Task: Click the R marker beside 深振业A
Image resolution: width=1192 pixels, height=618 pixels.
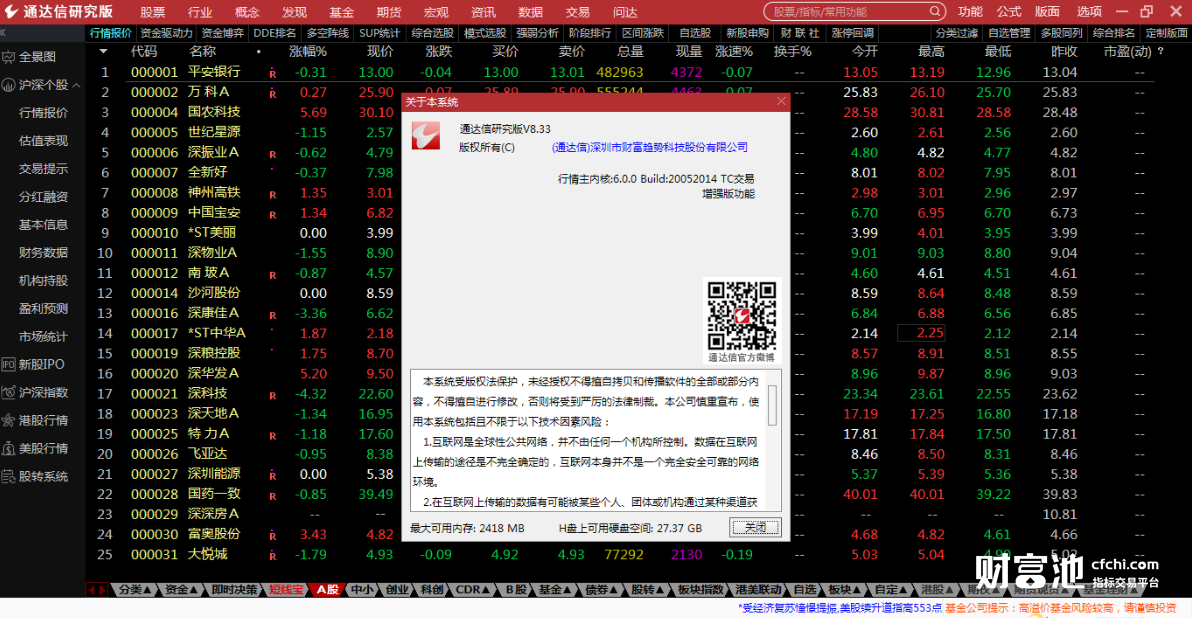Action: (x=272, y=154)
